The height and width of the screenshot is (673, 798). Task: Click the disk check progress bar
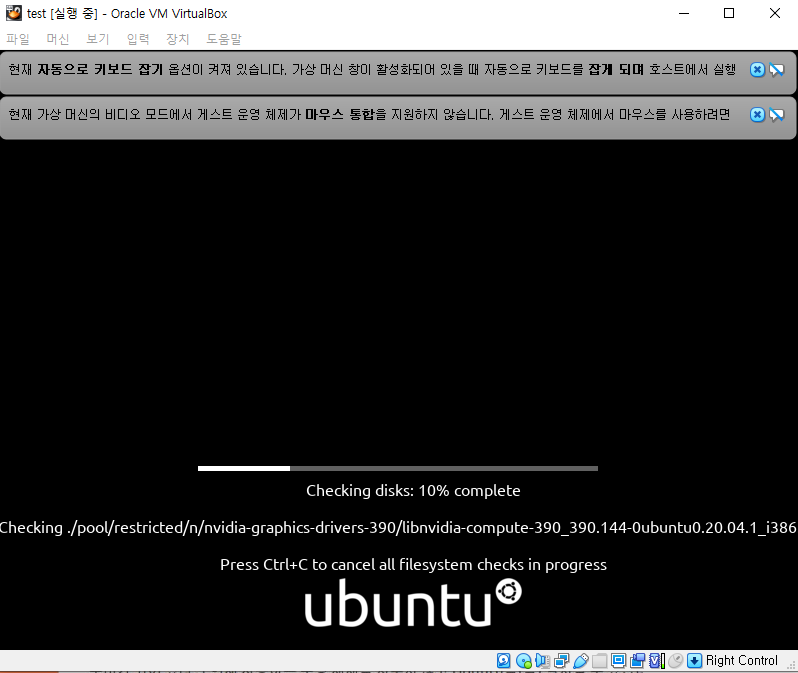coord(398,468)
